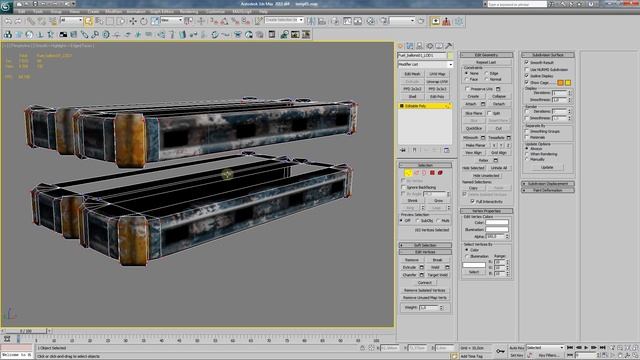Screen dimensions: 640x360
Task: Toggle Show Cage checkbox
Action: pyautogui.click(x=527, y=82)
